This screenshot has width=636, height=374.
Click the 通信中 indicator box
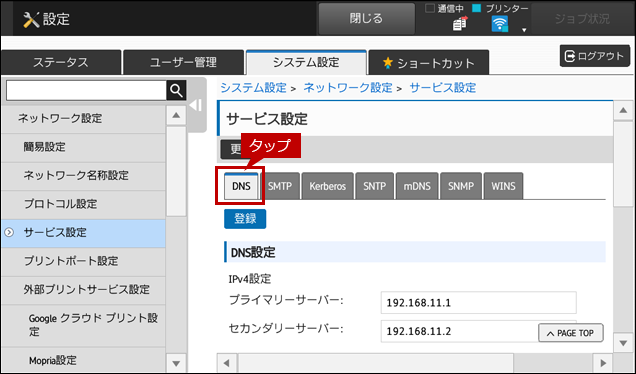430,8
